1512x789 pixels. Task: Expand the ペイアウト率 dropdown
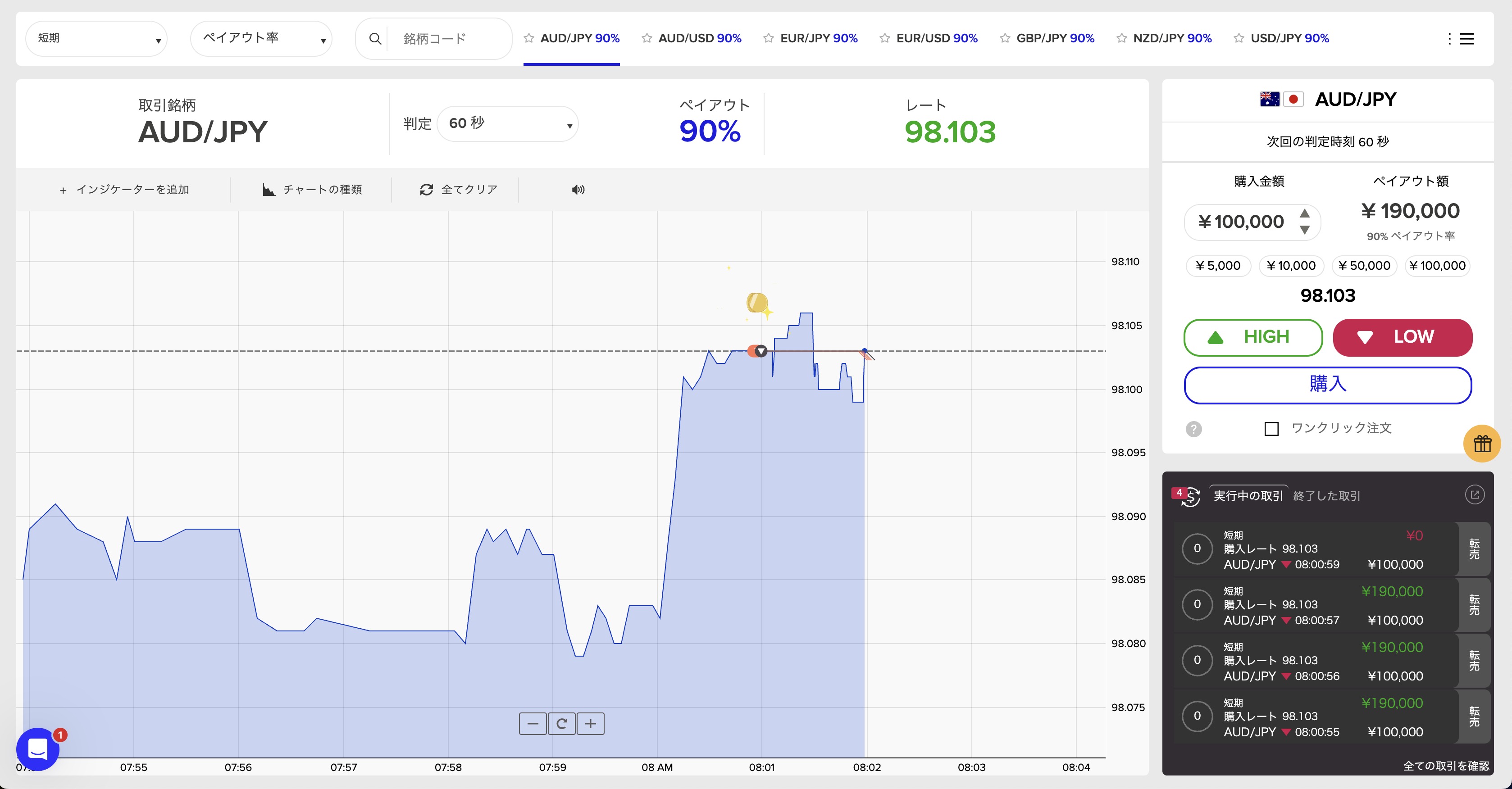(262, 39)
